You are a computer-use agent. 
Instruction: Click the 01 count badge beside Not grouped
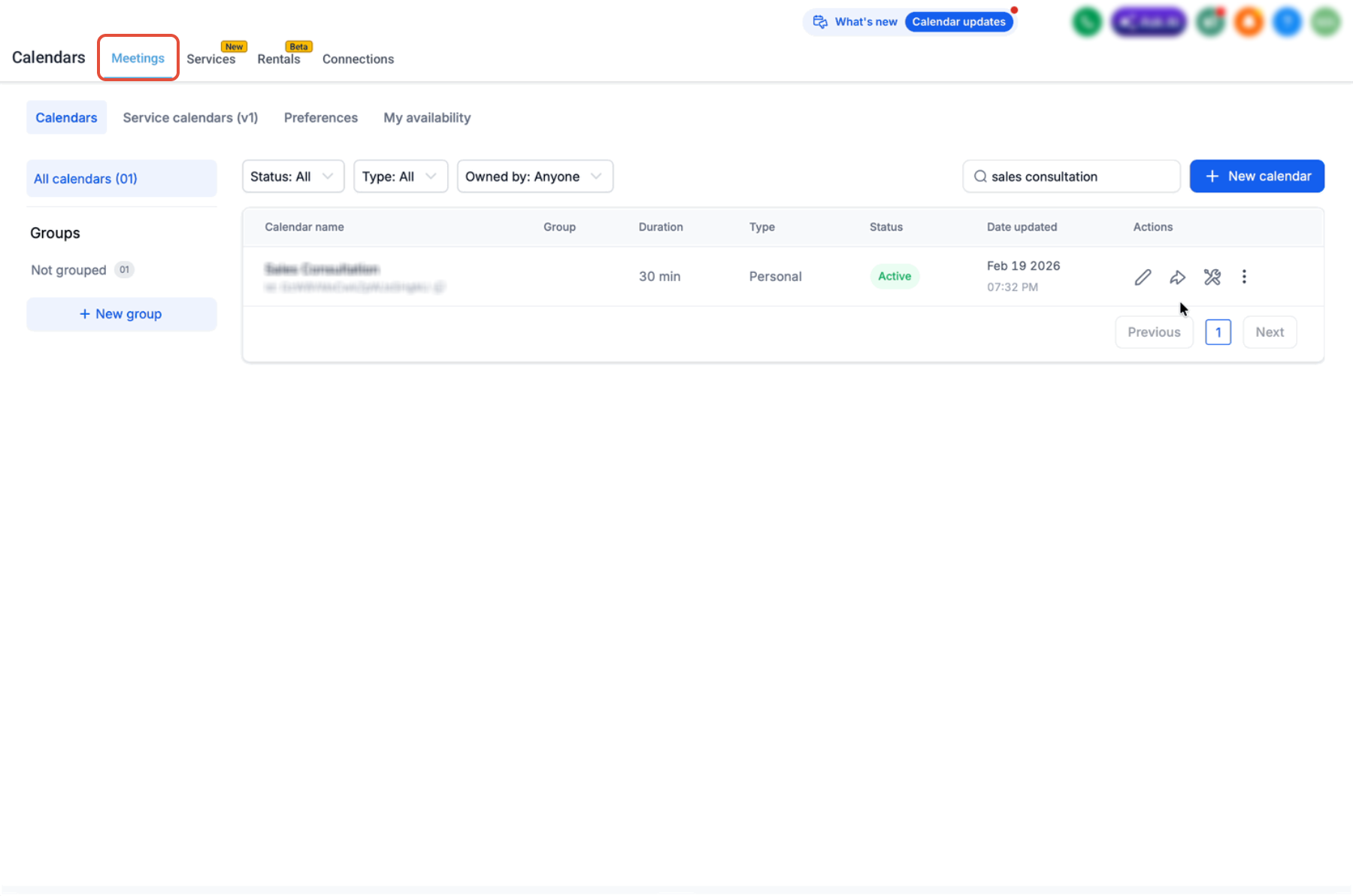[124, 270]
